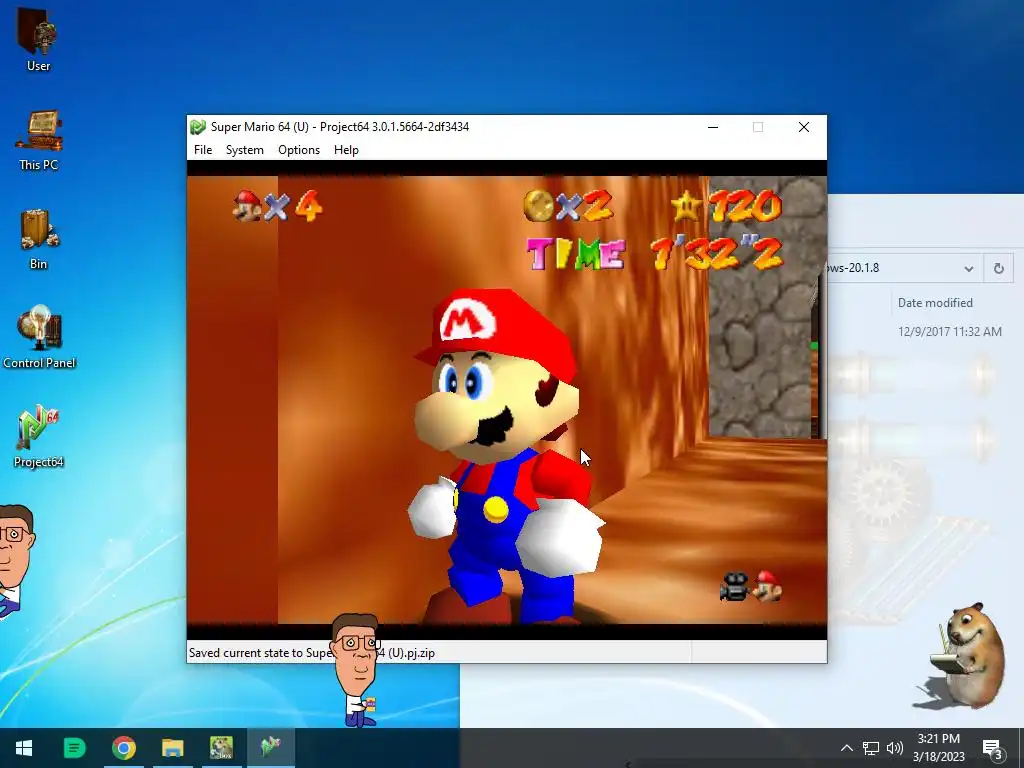Select the Control Panel desktop icon
This screenshot has width=1024, height=768.
click(x=39, y=337)
